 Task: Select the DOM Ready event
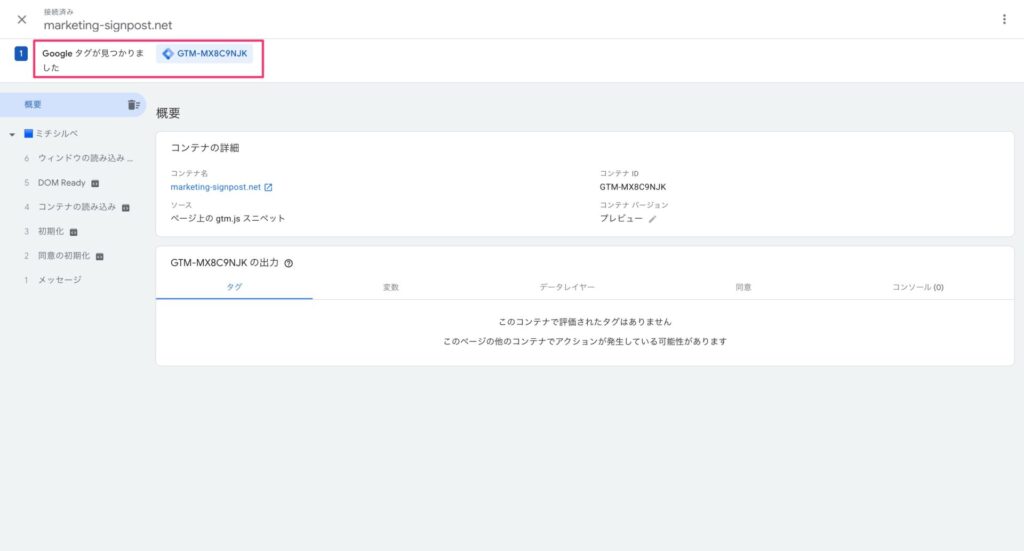coord(61,183)
